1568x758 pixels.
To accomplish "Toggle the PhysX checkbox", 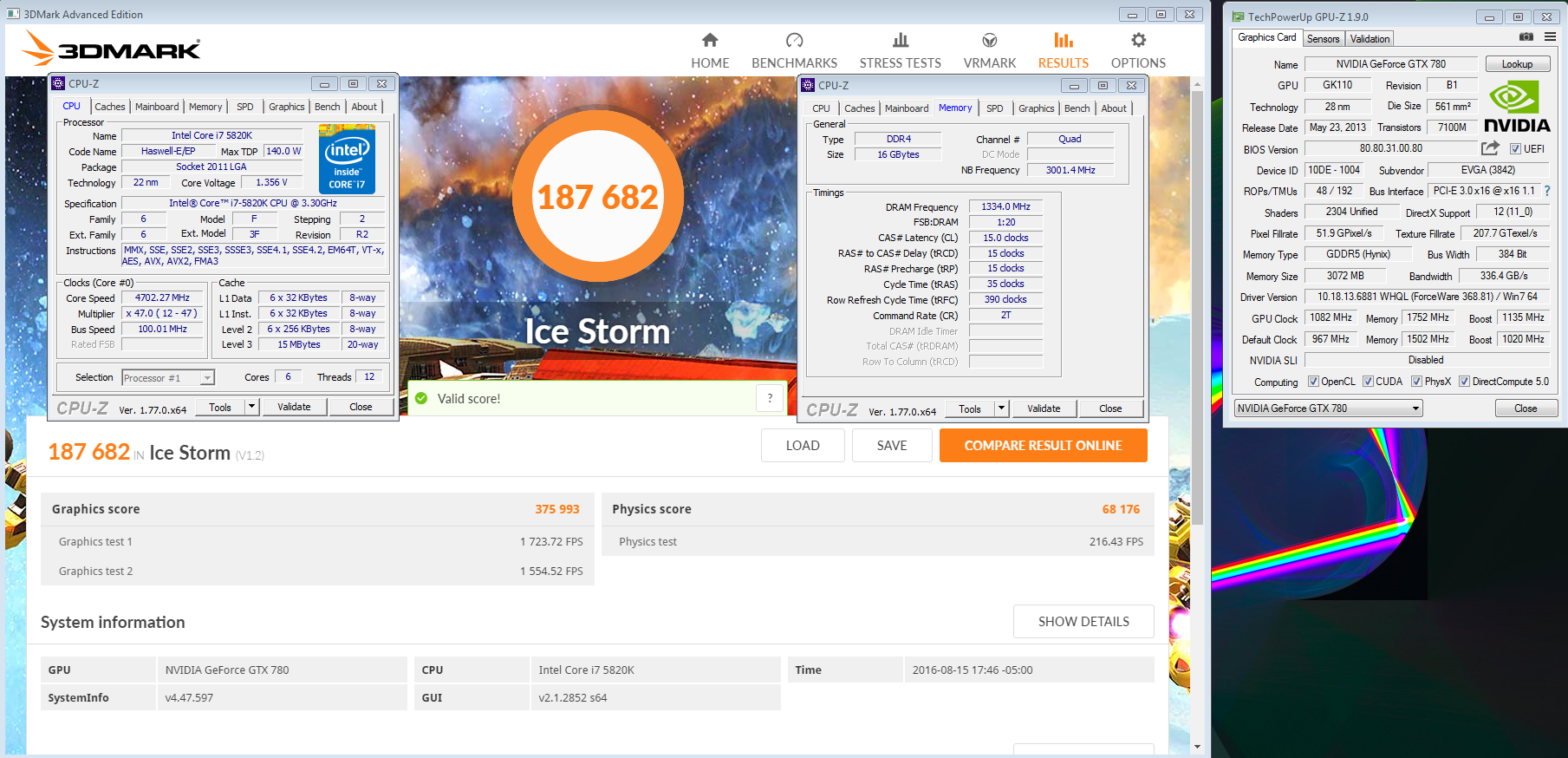I will point(1416,382).
